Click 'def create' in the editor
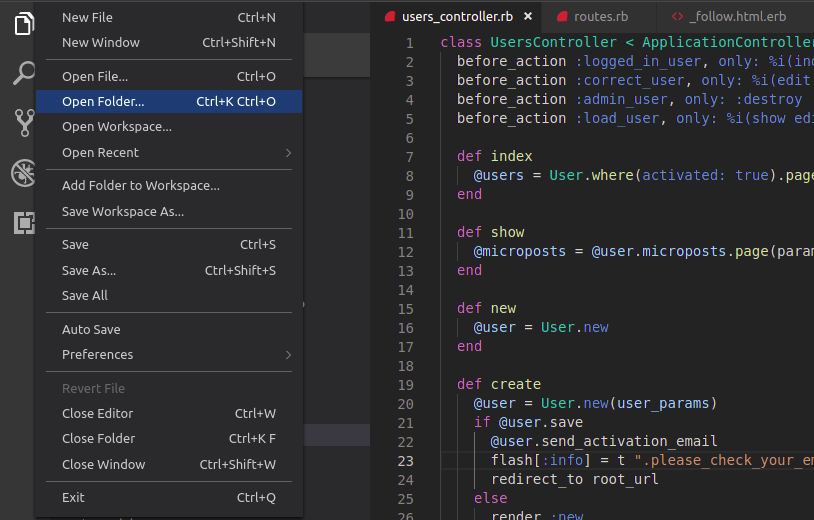Screen dimensions: 814x520 [x=499, y=384]
